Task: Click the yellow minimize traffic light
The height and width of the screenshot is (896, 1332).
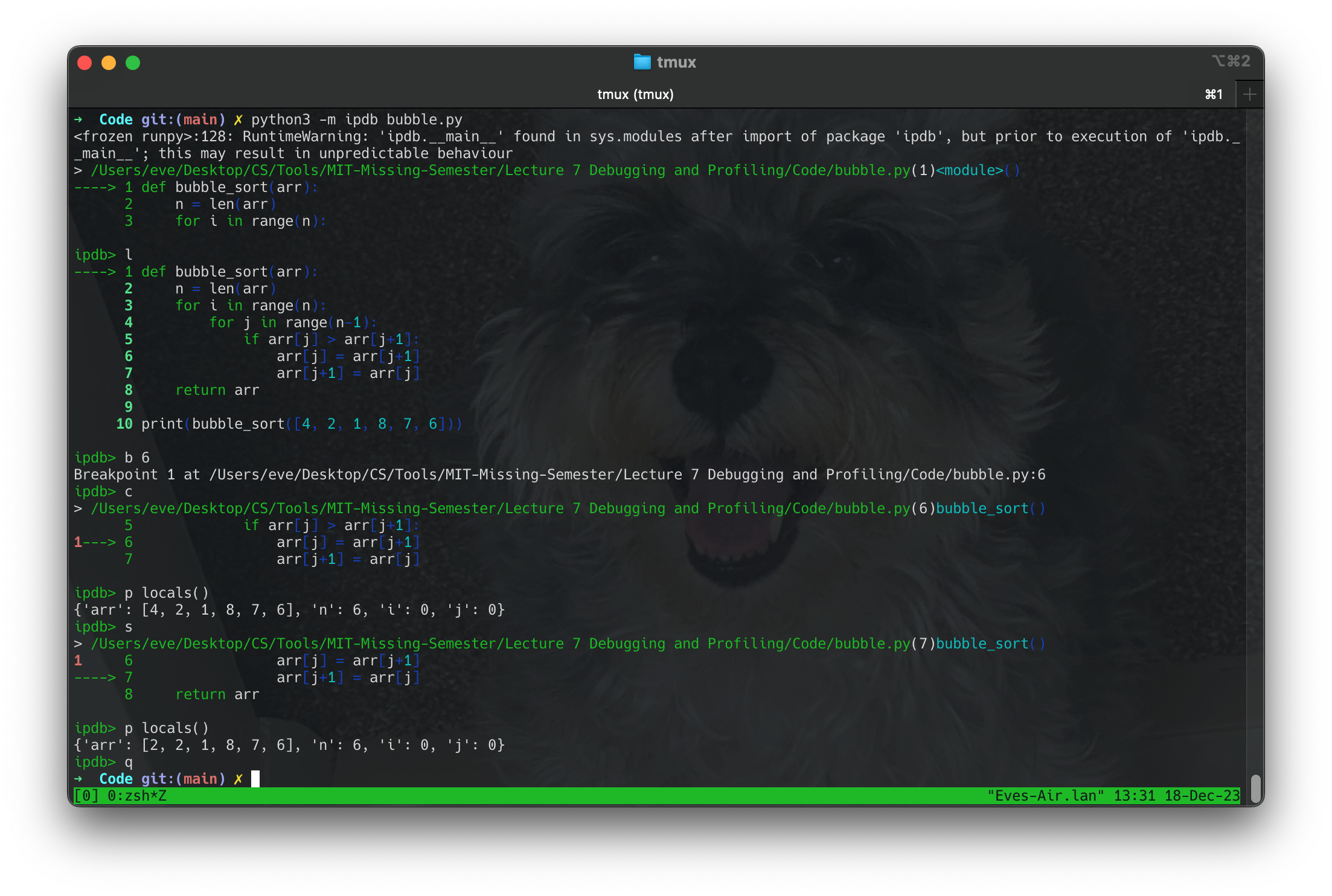Action: click(109, 62)
